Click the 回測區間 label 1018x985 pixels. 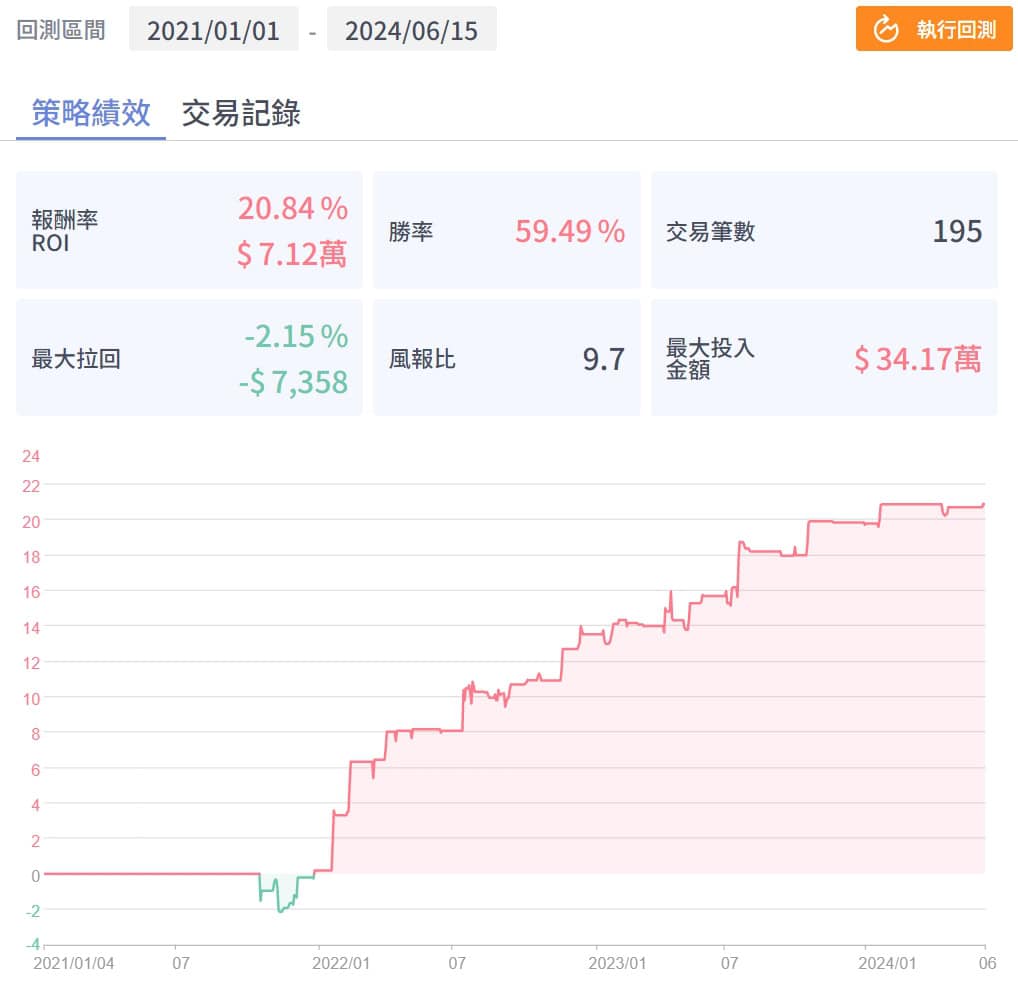pyautogui.click(x=61, y=29)
